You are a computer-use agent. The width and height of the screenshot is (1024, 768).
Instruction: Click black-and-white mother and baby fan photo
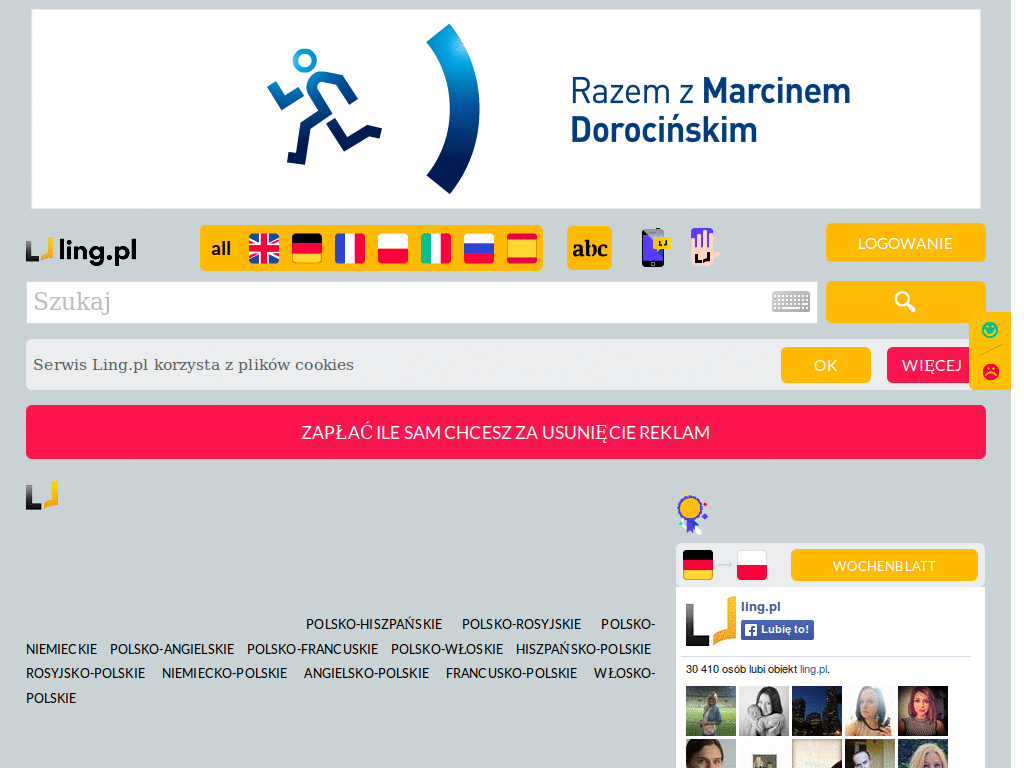pyautogui.click(x=764, y=711)
